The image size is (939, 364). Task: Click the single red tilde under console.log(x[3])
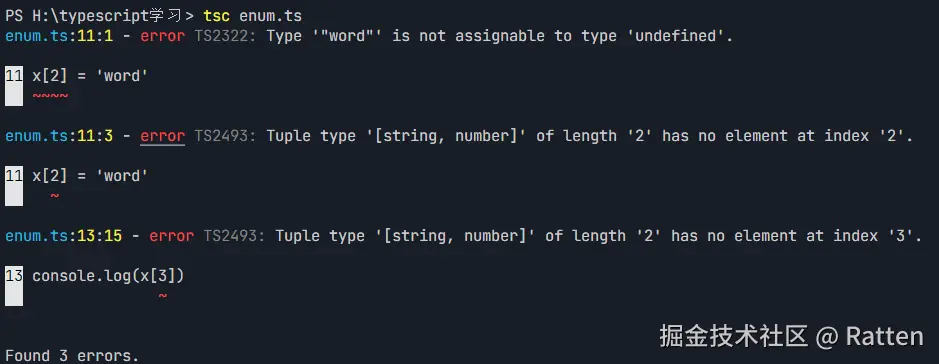(162, 296)
